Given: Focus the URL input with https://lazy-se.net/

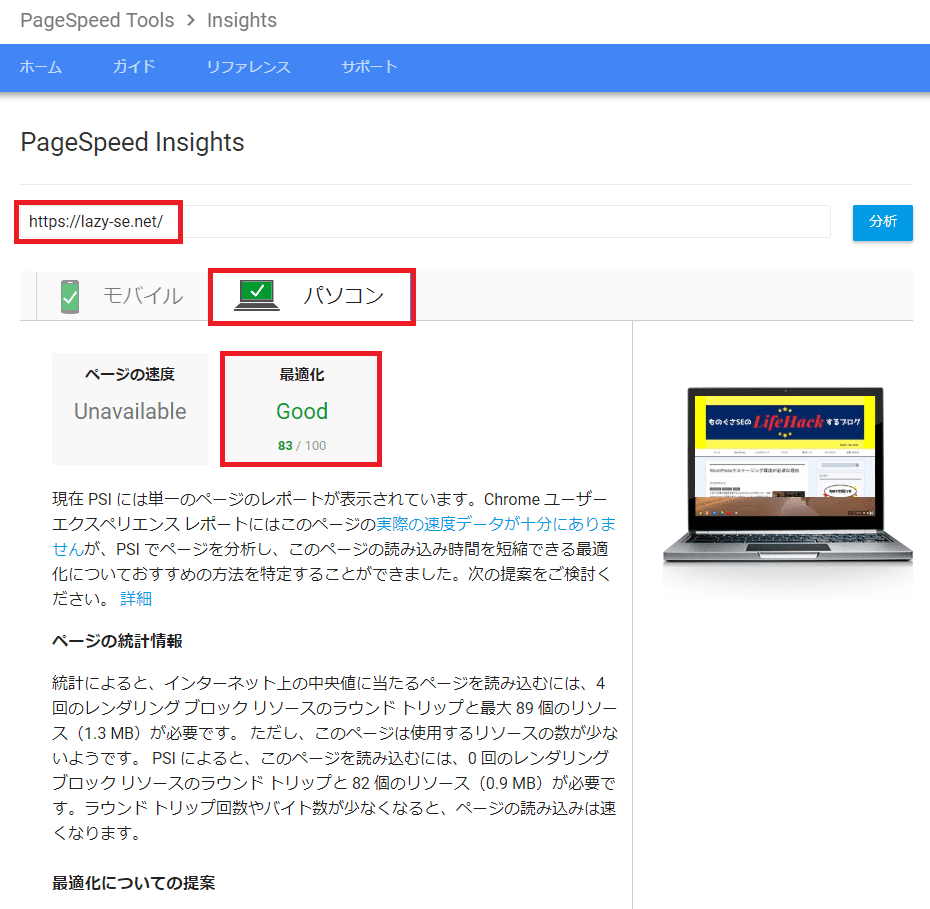Looking at the screenshot, I should pos(425,222).
